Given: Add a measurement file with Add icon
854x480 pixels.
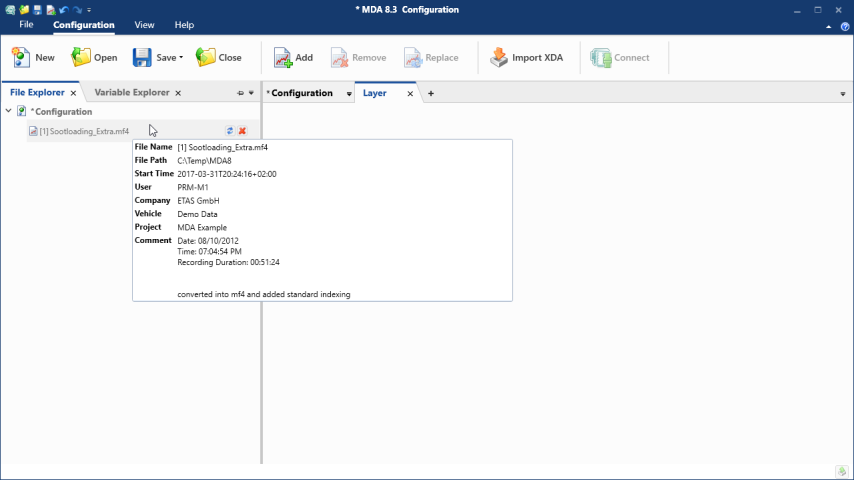Looking at the screenshot, I should pyautogui.click(x=283, y=58).
